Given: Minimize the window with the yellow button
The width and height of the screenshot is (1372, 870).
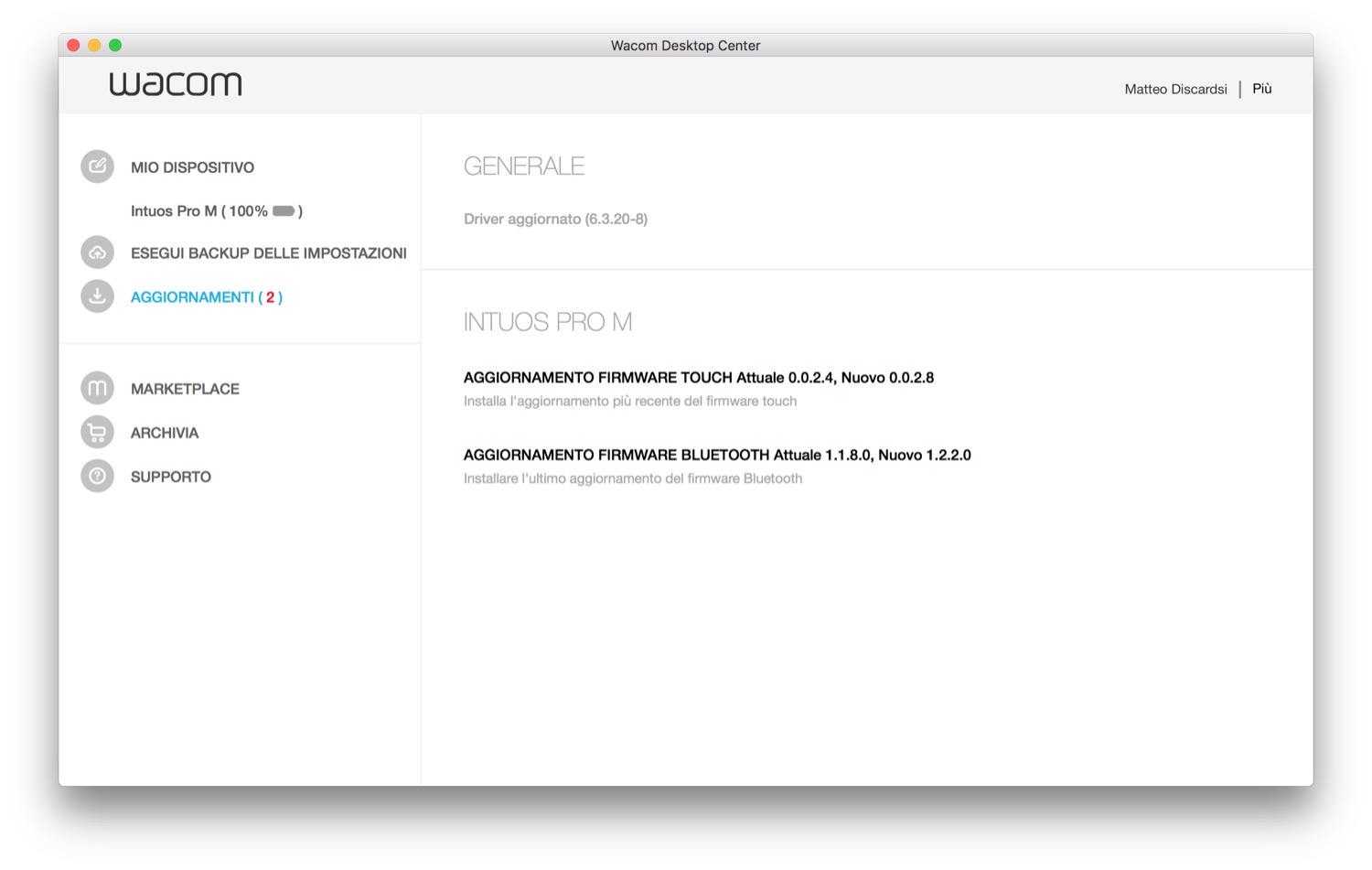Looking at the screenshot, I should 94,45.
